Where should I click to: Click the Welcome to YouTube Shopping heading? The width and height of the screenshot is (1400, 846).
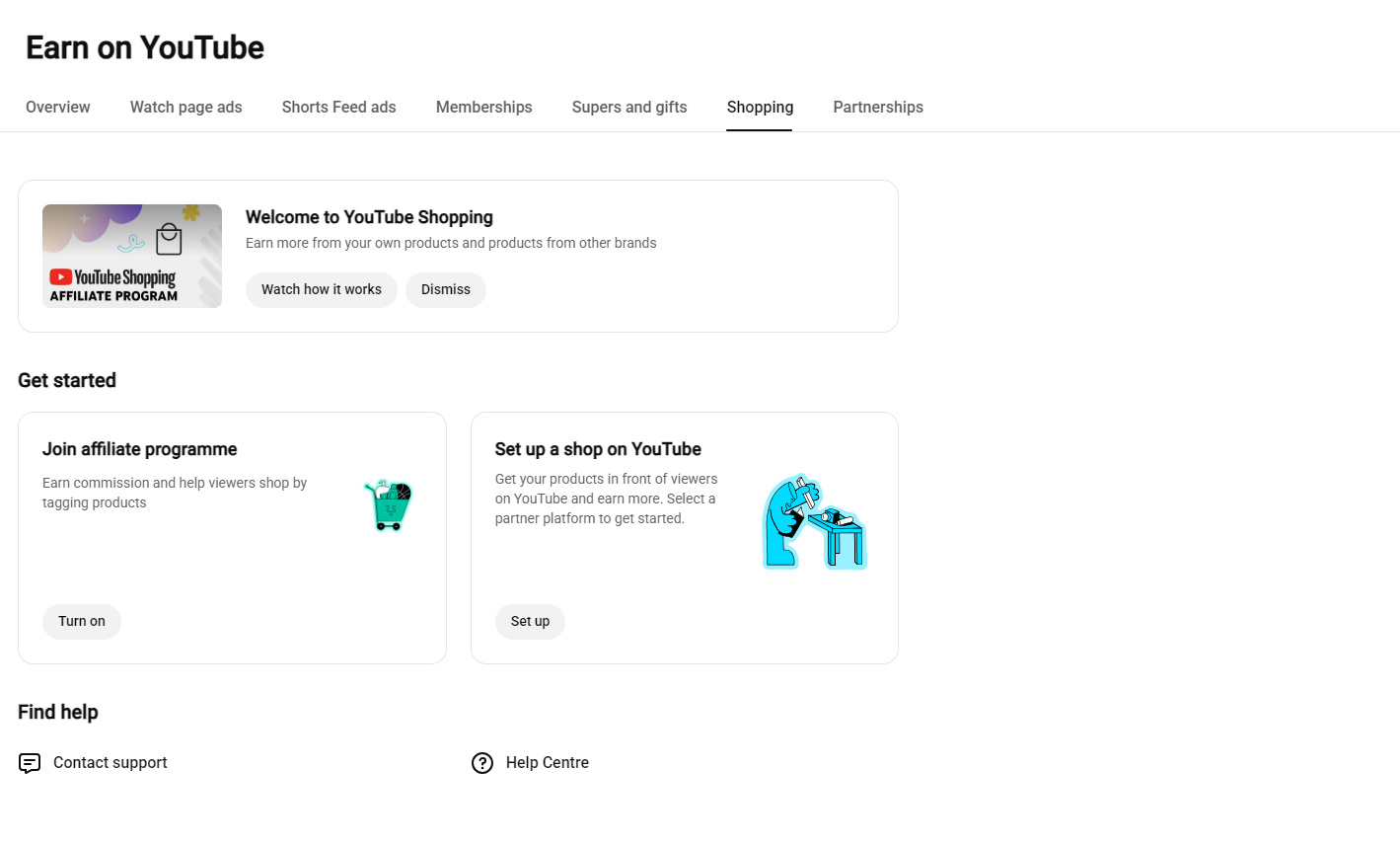(x=369, y=217)
